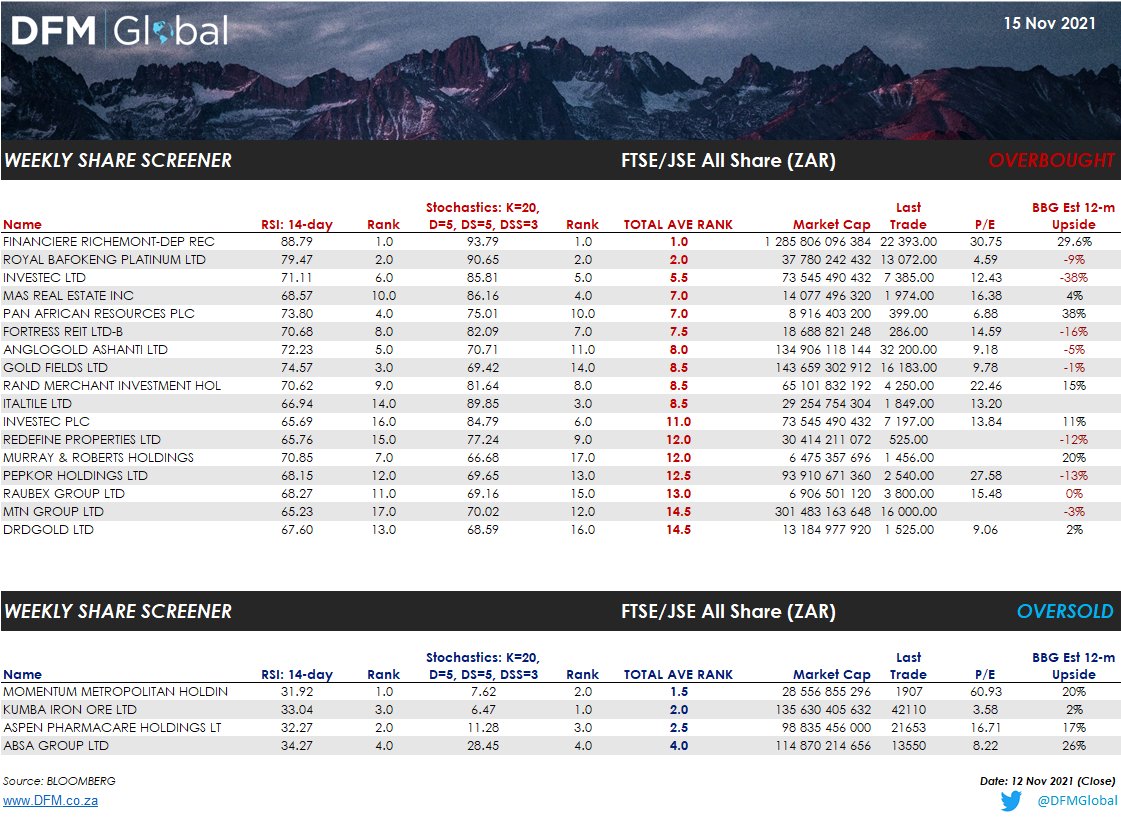Click the oversold section FTSE/JSE All Share title
The image size is (1121, 827).
(x=728, y=611)
